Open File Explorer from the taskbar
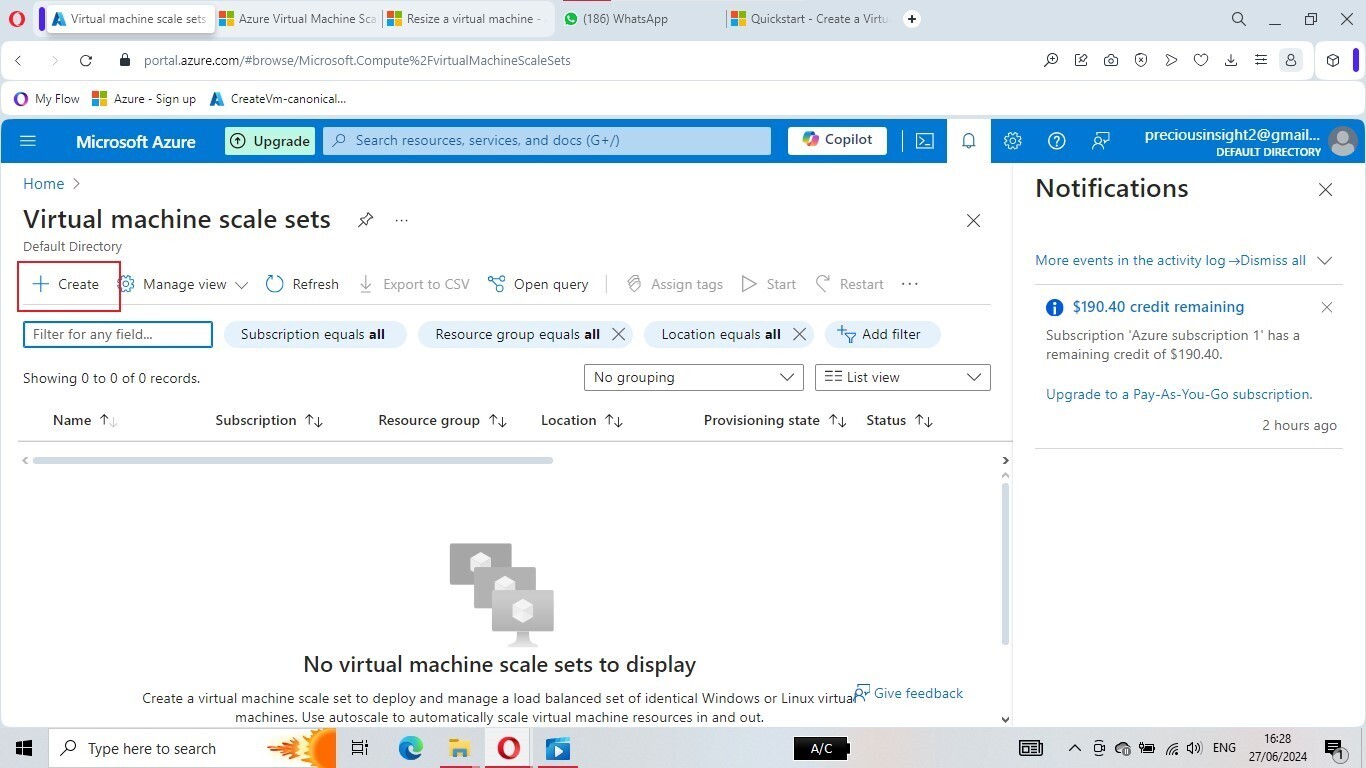 (459, 748)
